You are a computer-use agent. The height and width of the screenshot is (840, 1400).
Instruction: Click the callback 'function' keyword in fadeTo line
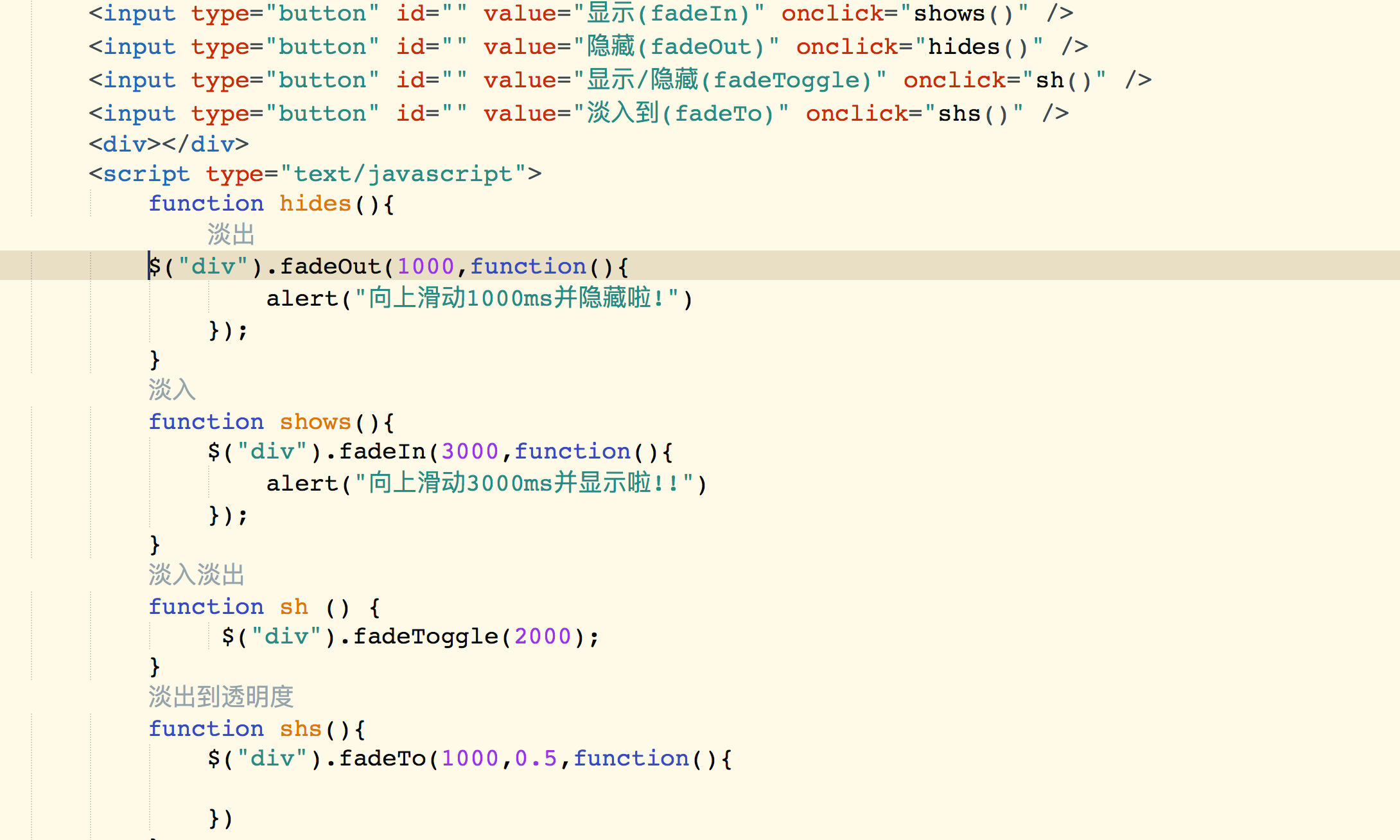click(x=631, y=758)
